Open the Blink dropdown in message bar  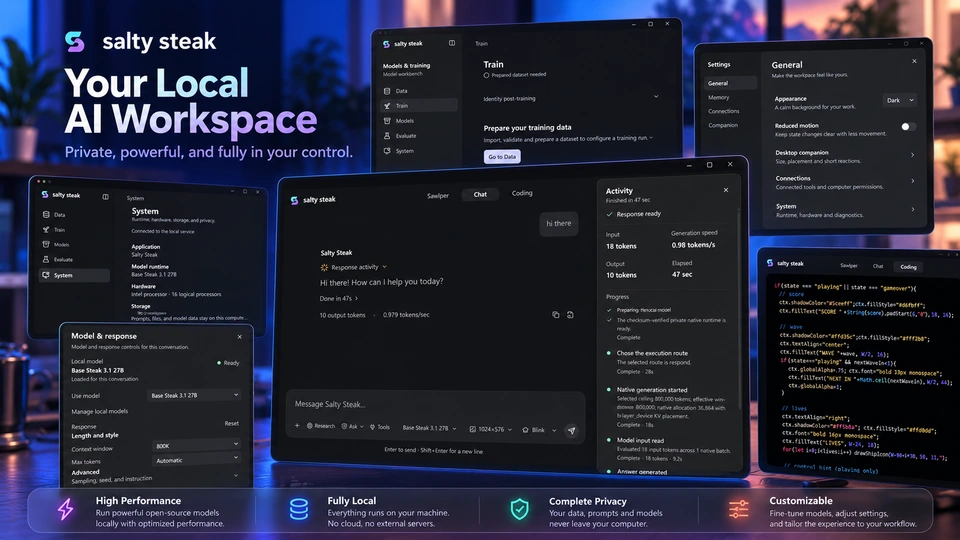539,430
